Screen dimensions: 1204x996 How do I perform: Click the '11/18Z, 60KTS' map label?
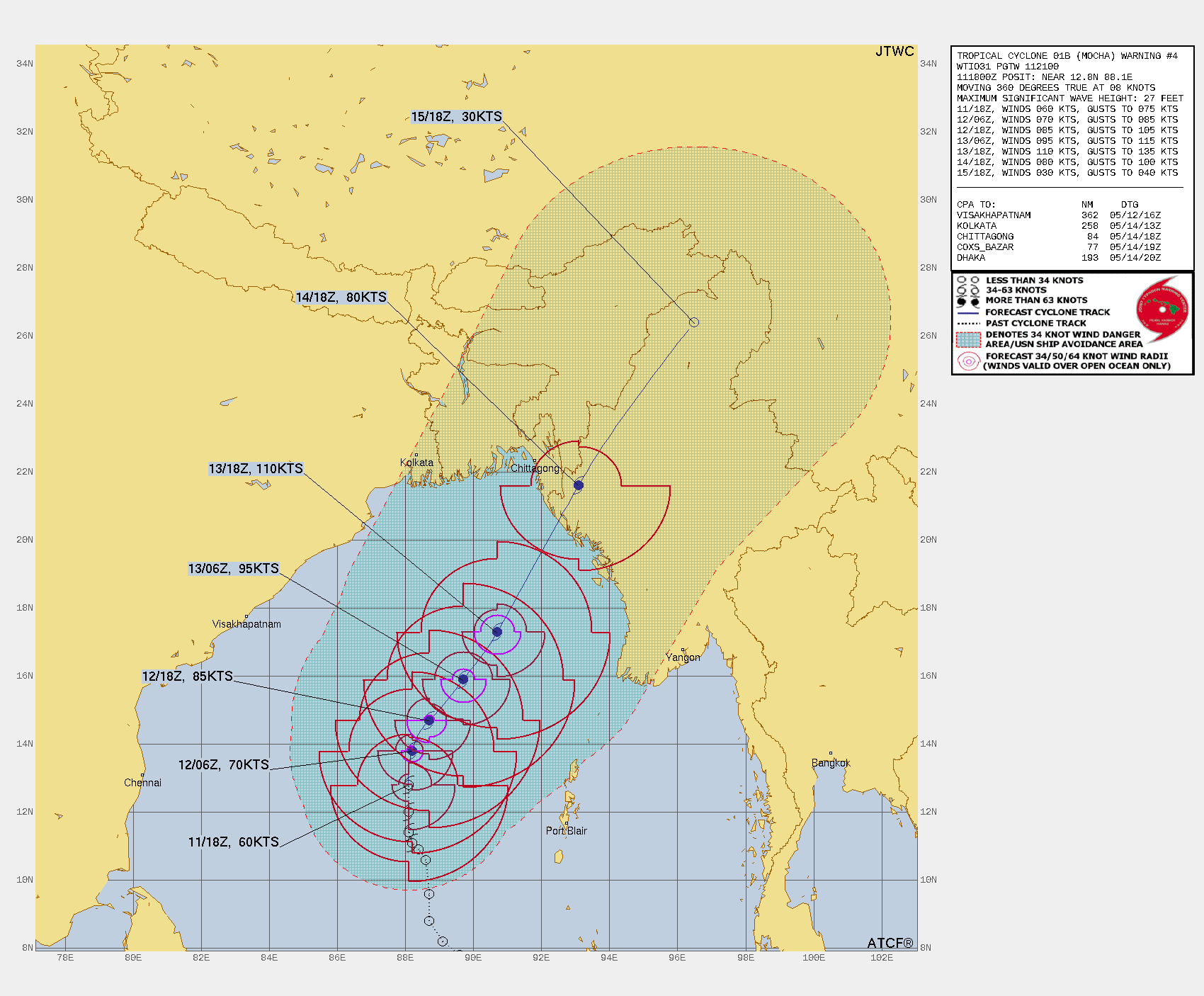234,842
